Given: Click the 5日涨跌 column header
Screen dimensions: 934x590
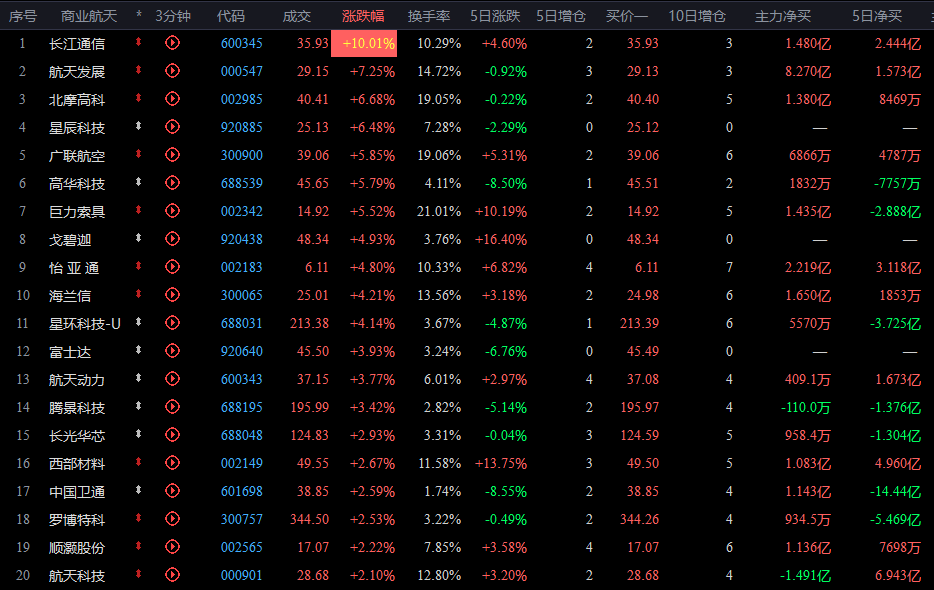Looking at the screenshot, I should coord(499,16).
